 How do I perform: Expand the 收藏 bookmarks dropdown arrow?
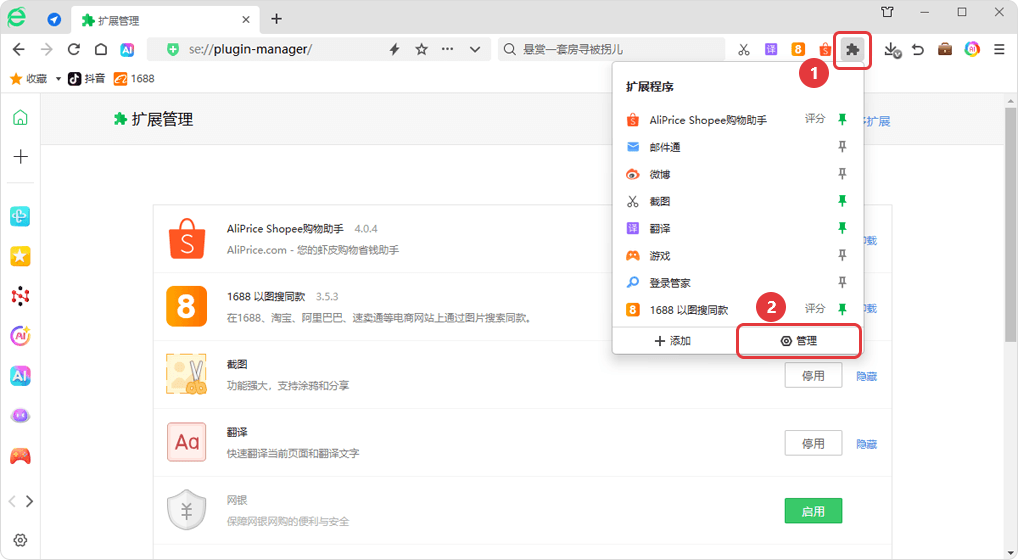(x=58, y=78)
